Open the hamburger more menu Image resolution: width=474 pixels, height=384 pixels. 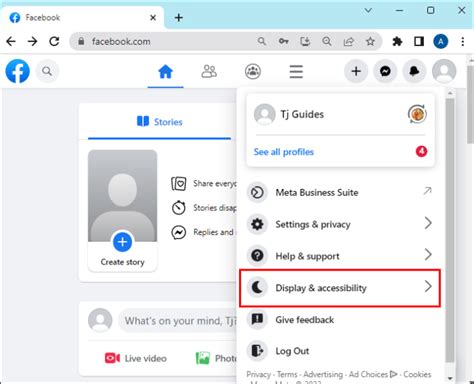[x=296, y=71]
